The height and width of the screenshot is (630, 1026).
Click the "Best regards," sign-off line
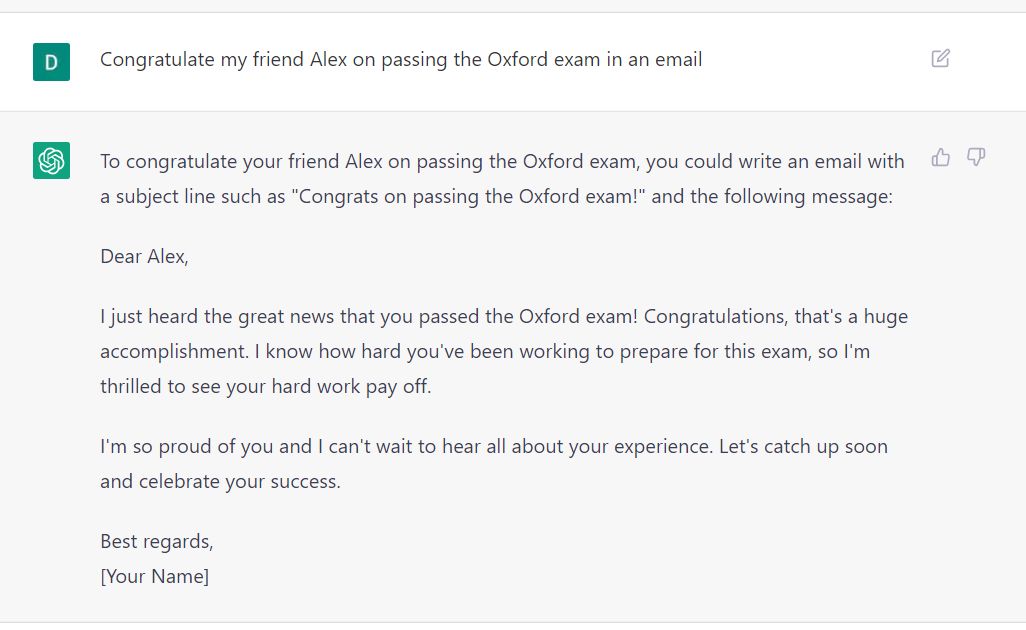point(157,542)
